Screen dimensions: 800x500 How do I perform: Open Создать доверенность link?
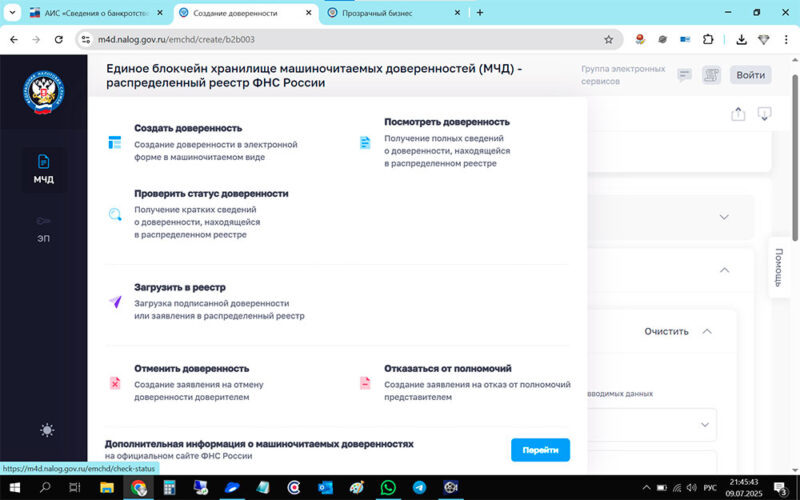click(188, 128)
